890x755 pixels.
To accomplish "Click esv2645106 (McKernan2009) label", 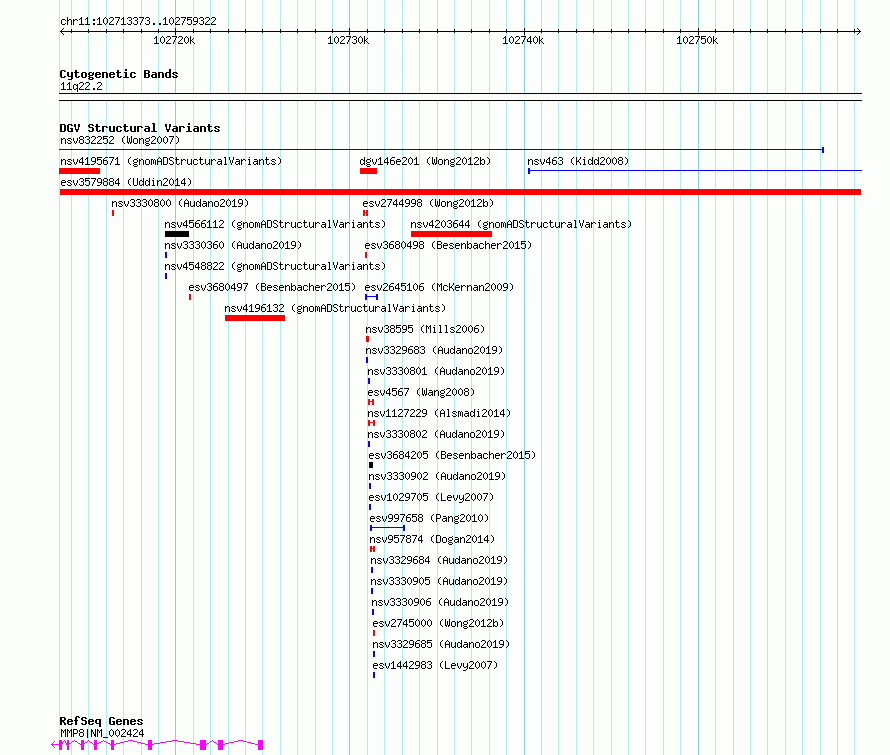I will tap(439, 287).
